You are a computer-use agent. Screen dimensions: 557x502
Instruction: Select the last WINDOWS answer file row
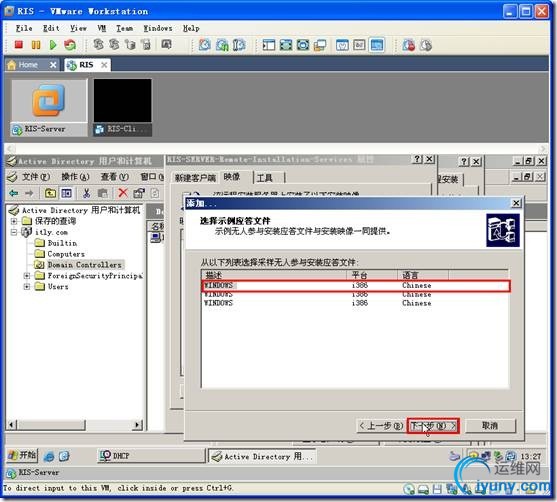point(356,303)
